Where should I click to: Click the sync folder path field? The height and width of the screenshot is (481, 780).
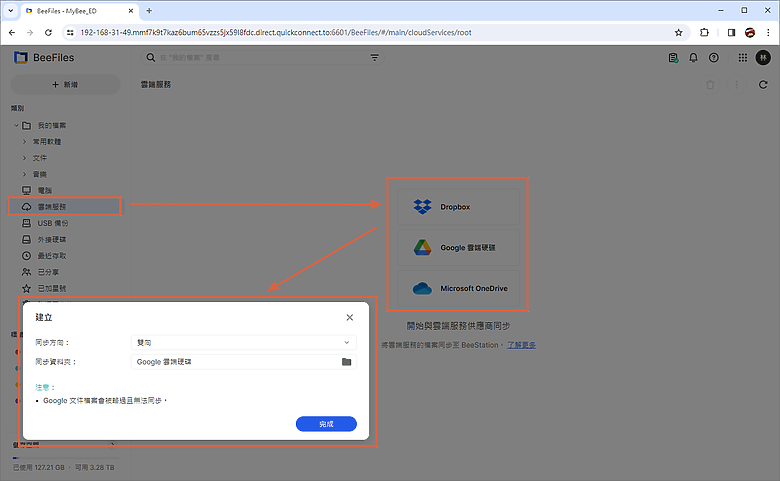click(244, 362)
